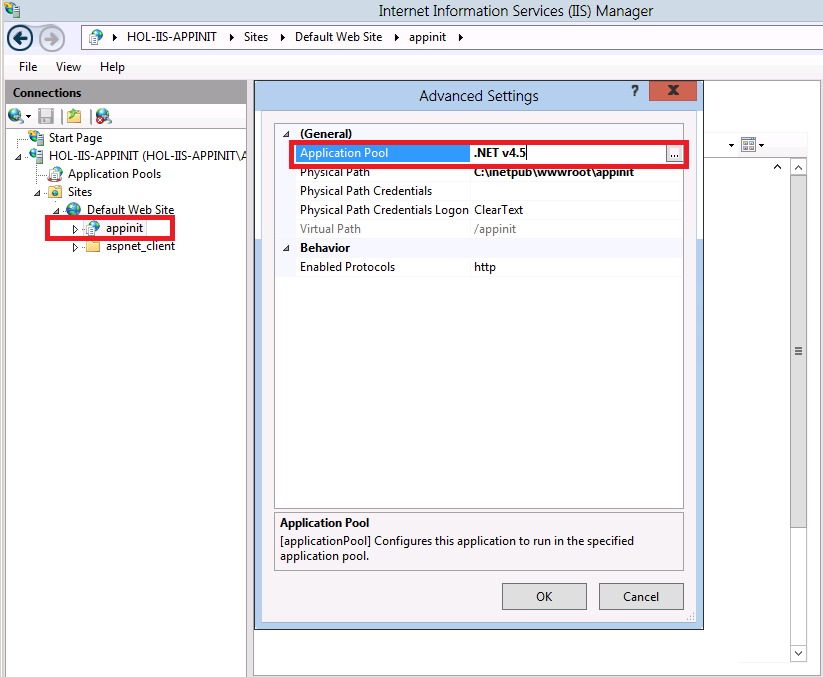Collapse the (General) section
This screenshot has width=823, height=677.
[x=286, y=133]
